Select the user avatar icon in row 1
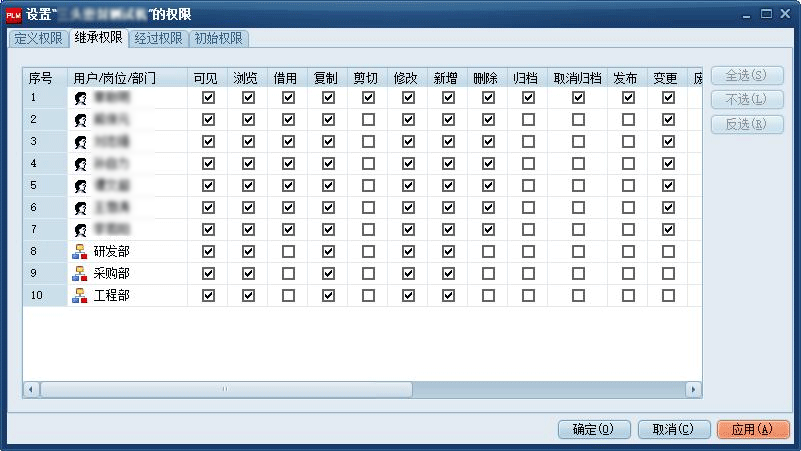Image resolution: width=801 pixels, height=451 pixels. 80,98
